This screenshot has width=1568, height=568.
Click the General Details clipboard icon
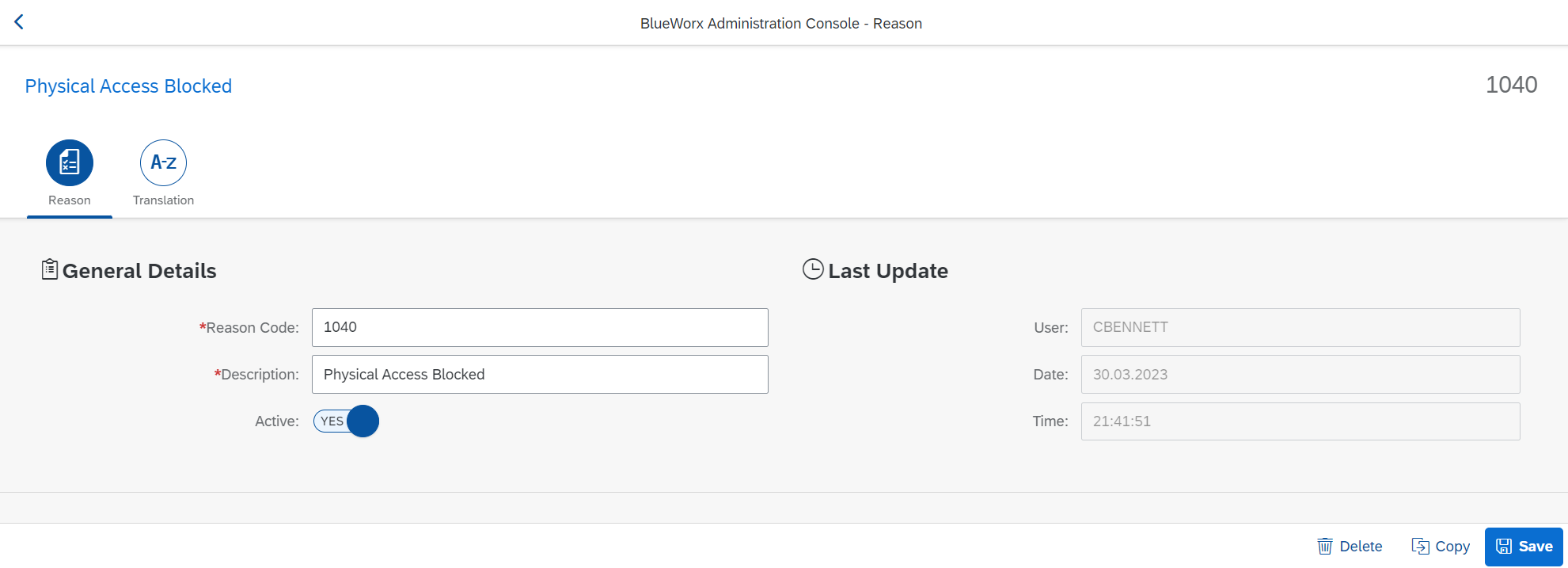50,269
